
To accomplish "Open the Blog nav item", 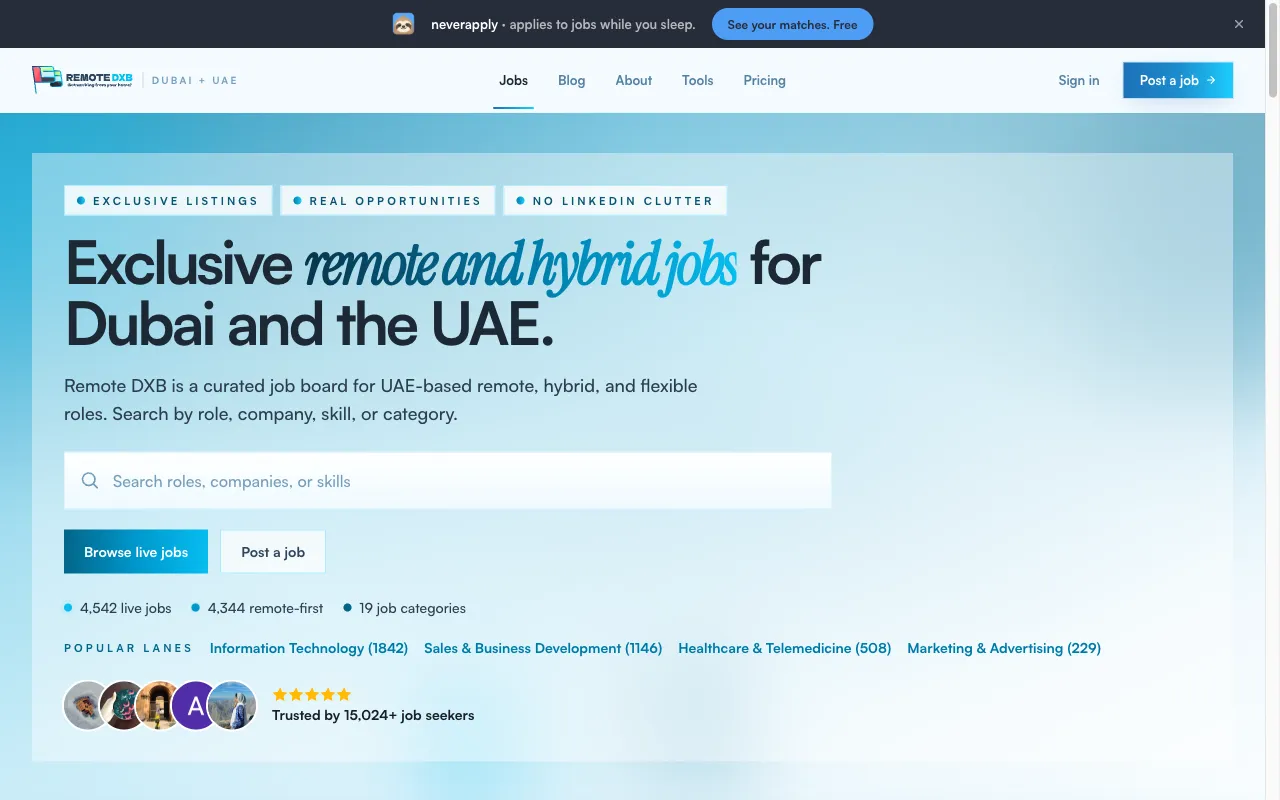I will pyautogui.click(x=571, y=80).
